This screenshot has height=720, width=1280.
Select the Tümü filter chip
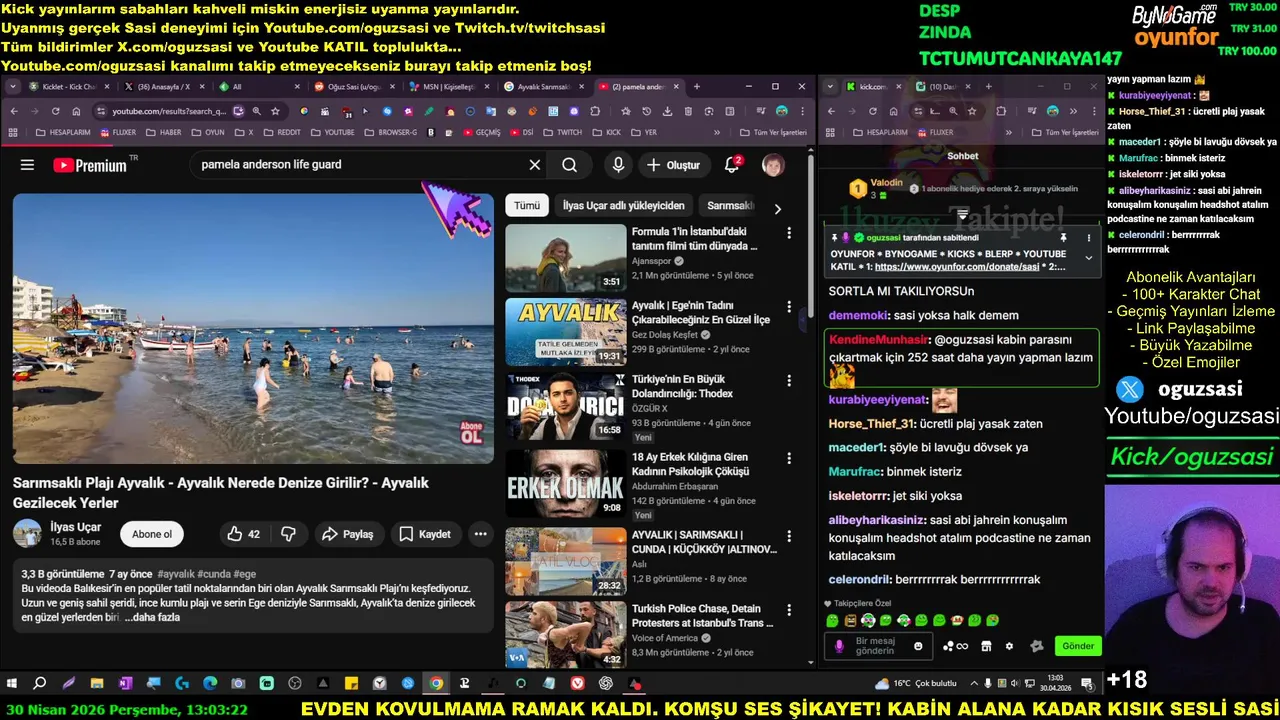(x=527, y=206)
